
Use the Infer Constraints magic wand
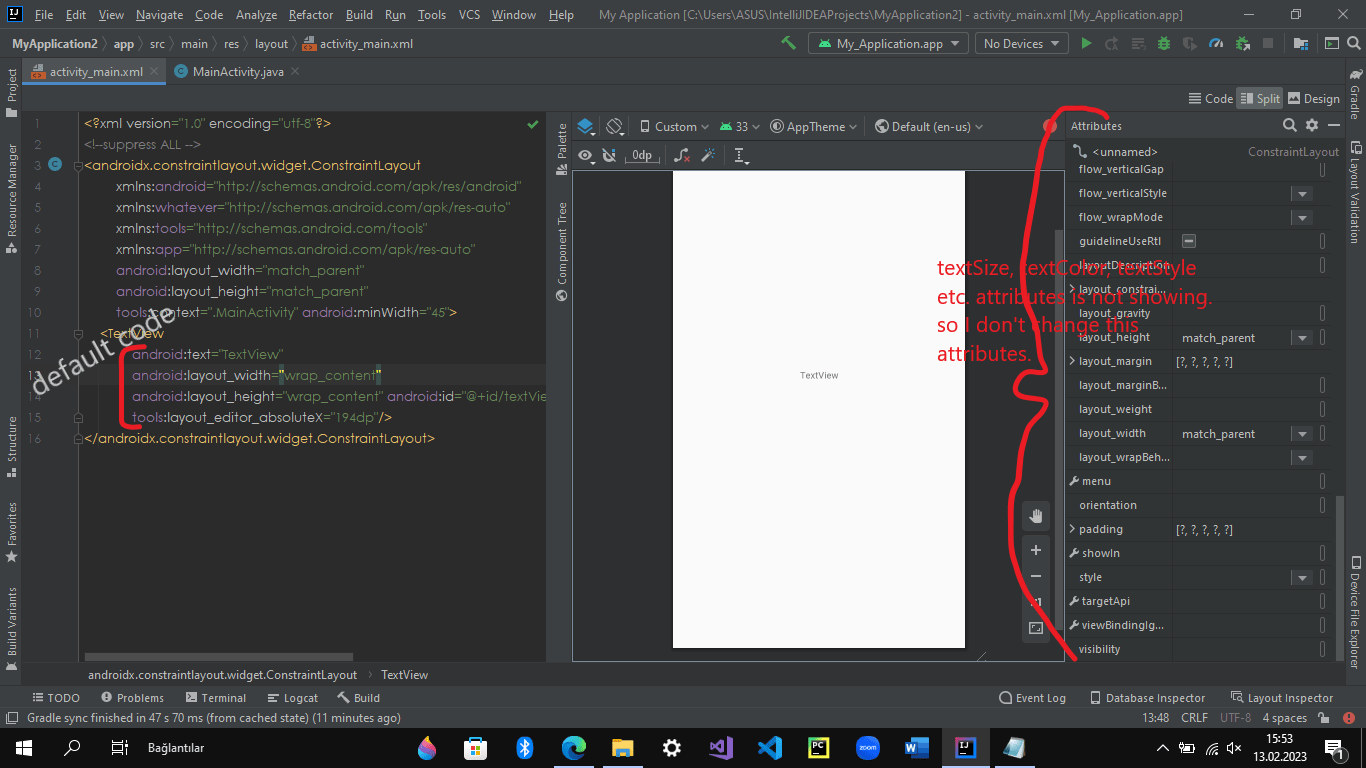[710, 156]
